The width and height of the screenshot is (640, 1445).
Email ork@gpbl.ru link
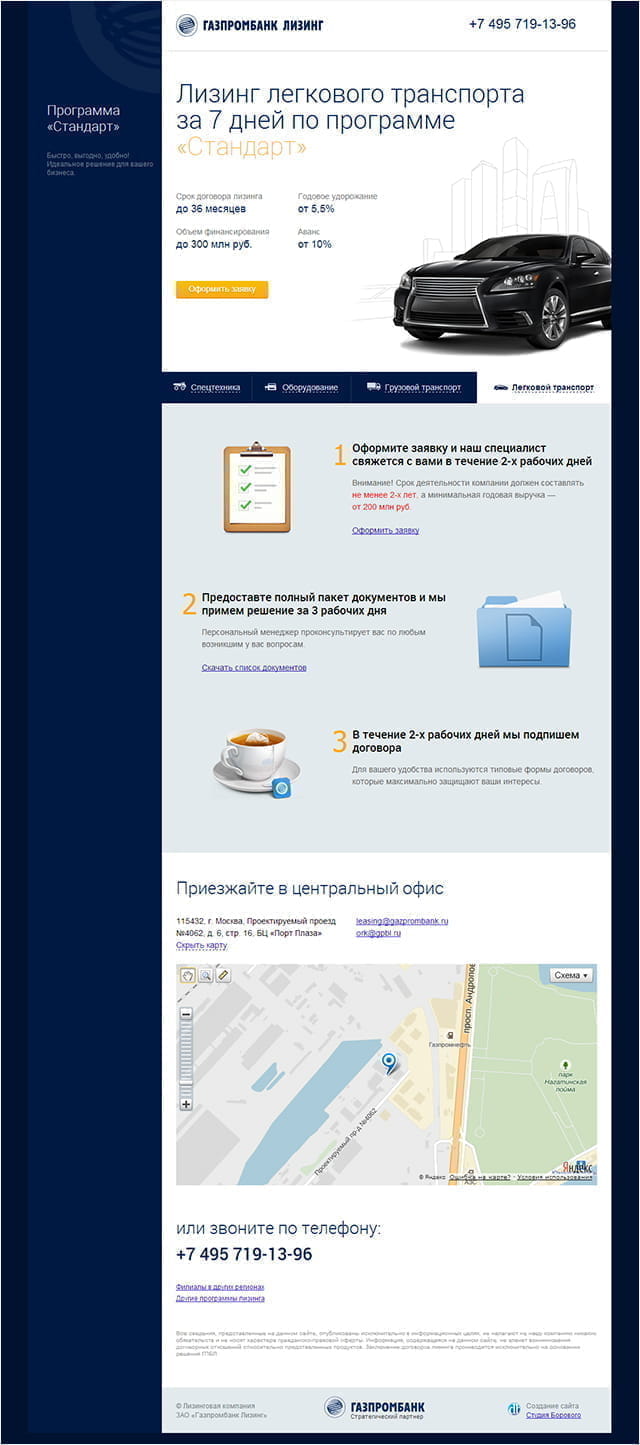pos(378,933)
